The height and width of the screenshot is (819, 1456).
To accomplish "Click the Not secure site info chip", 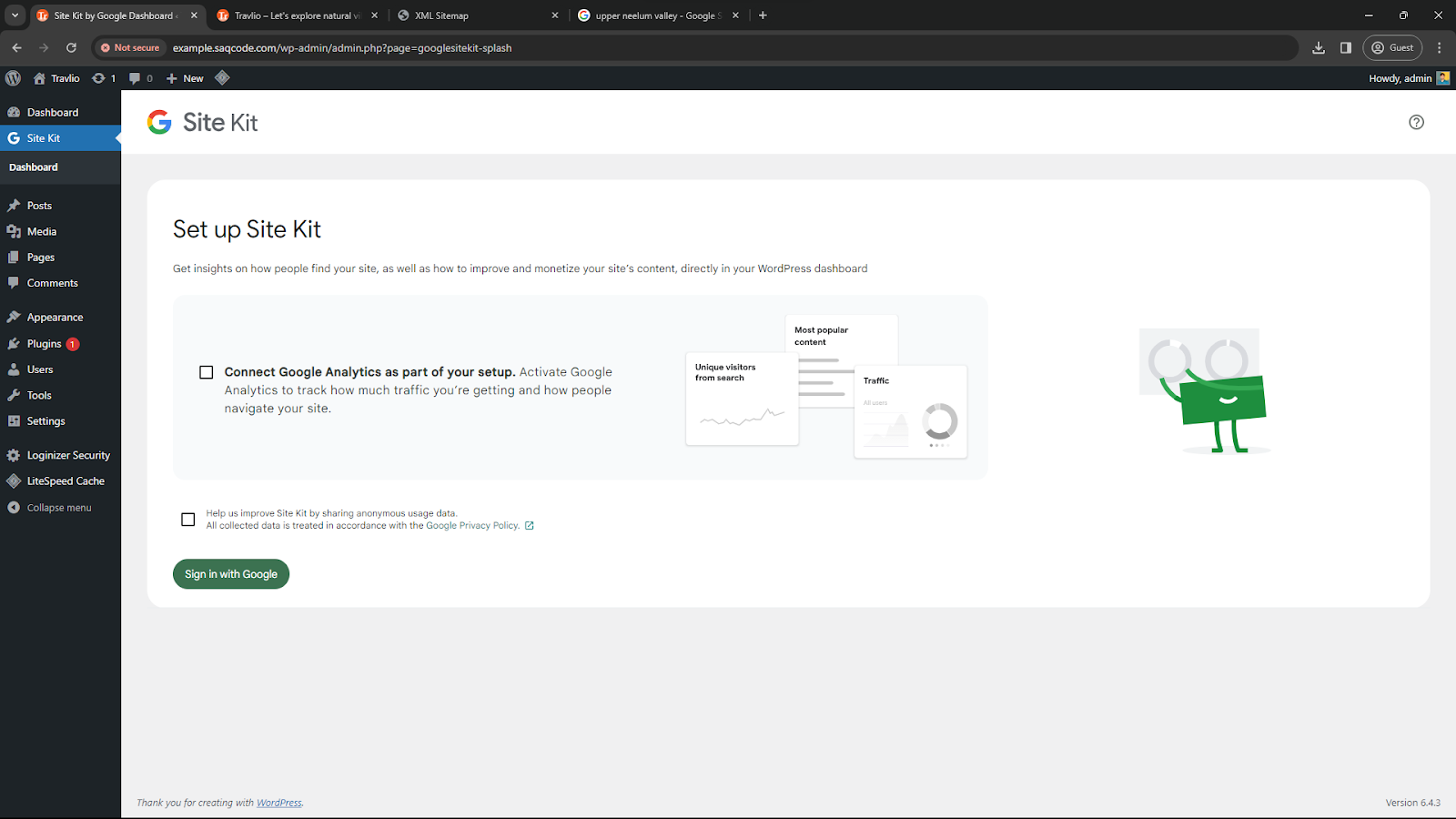I will [x=130, y=47].
